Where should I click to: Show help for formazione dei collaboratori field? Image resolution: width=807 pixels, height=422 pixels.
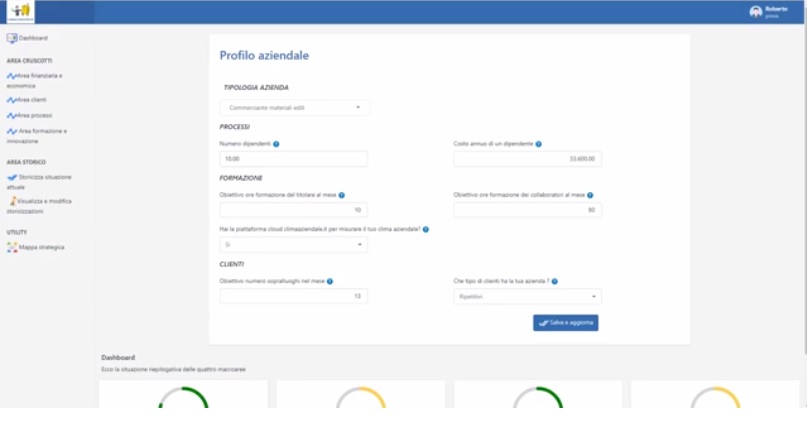[590, 195]
